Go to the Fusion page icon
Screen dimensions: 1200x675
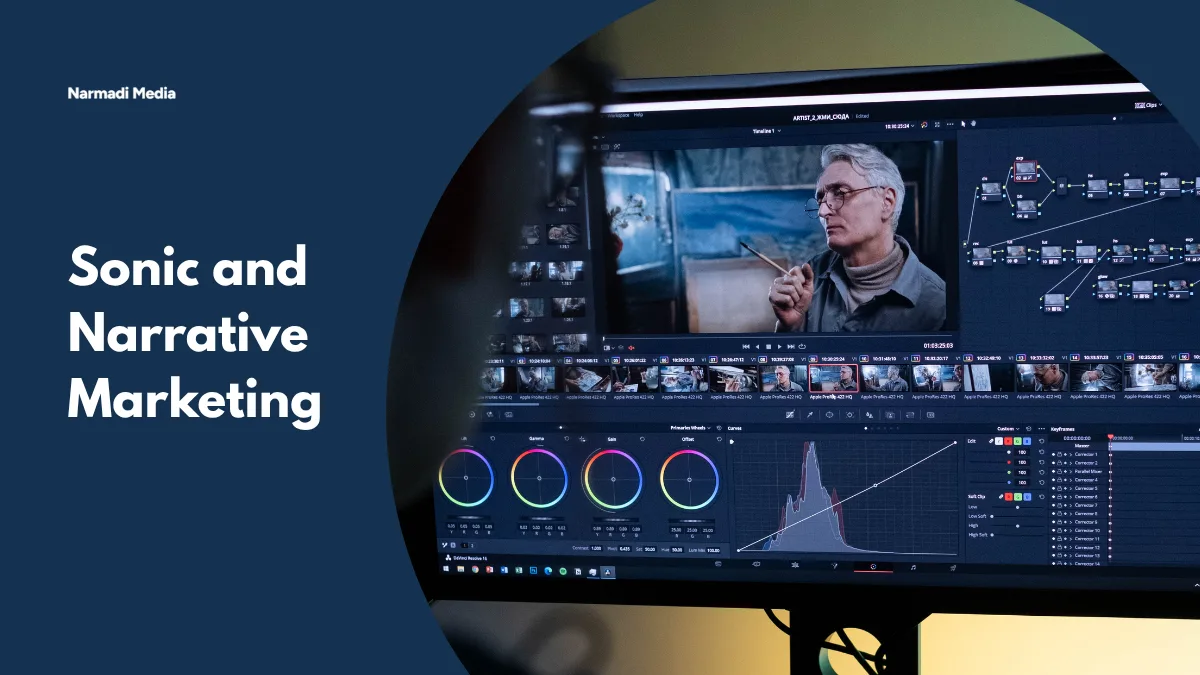coord(834,566)
